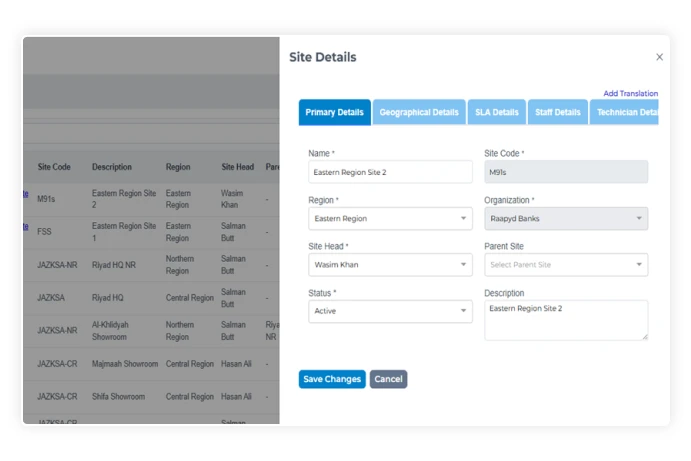Expand the Status dropdown

tap(390, 311)
